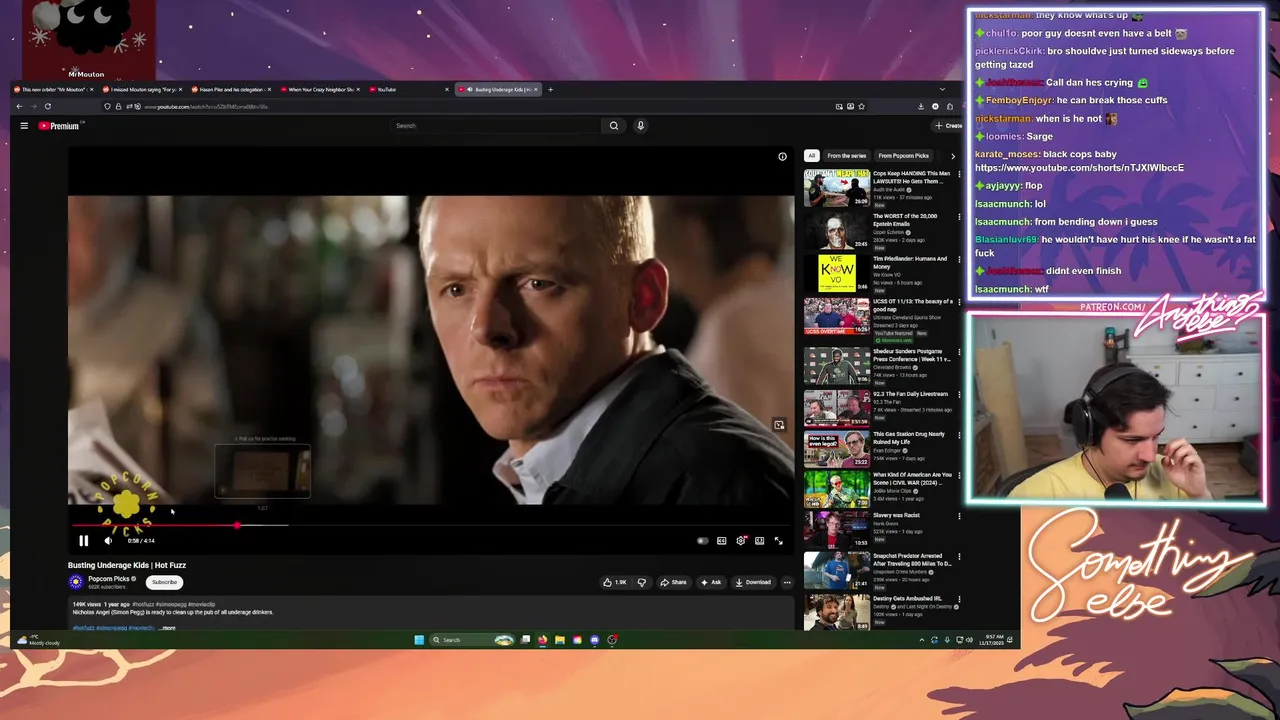Screen dimensions: 1280x720
Task: Go to YouTube Premium home logo
Action: pyautogui.click(x=59, y=126)
